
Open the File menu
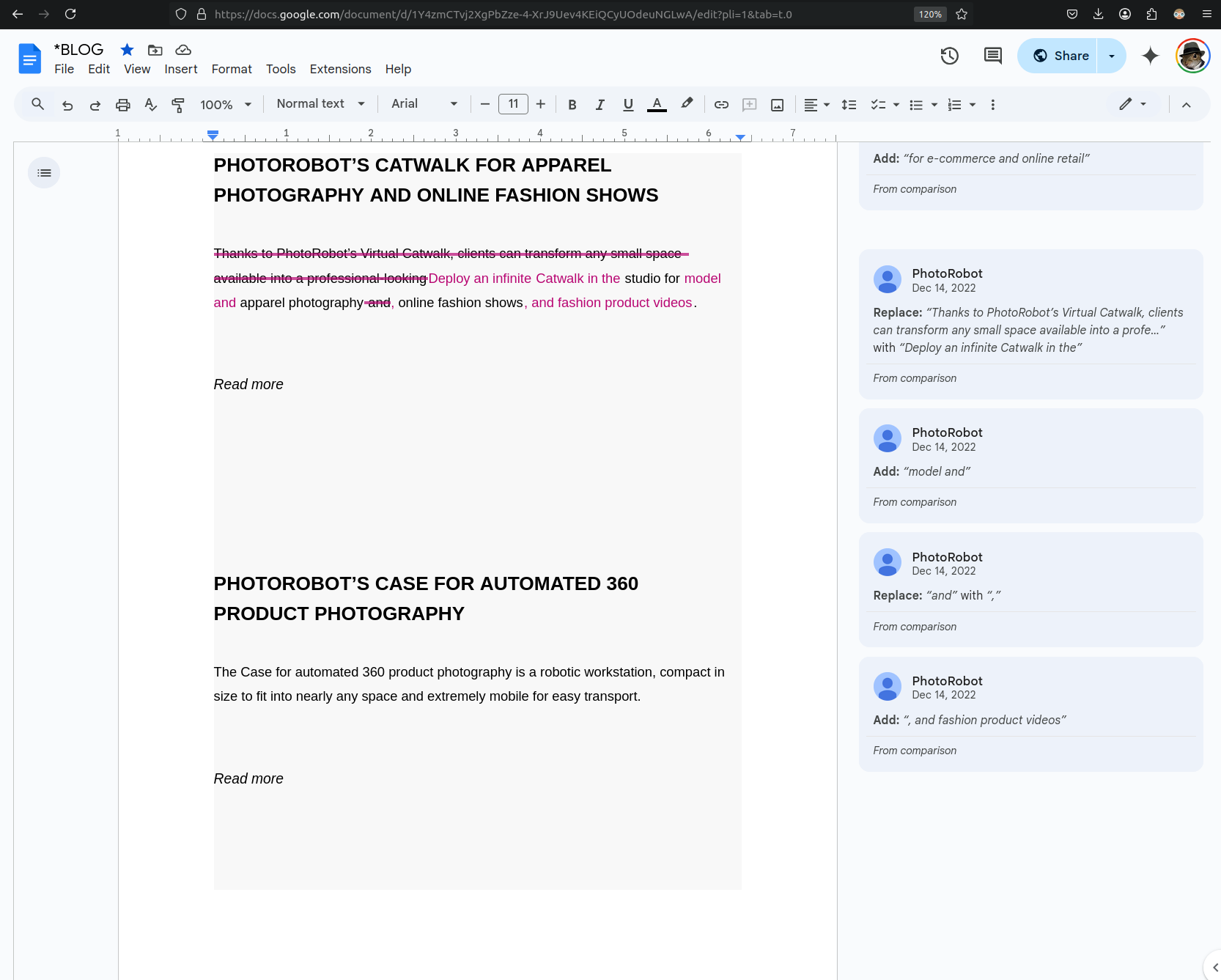64,69
